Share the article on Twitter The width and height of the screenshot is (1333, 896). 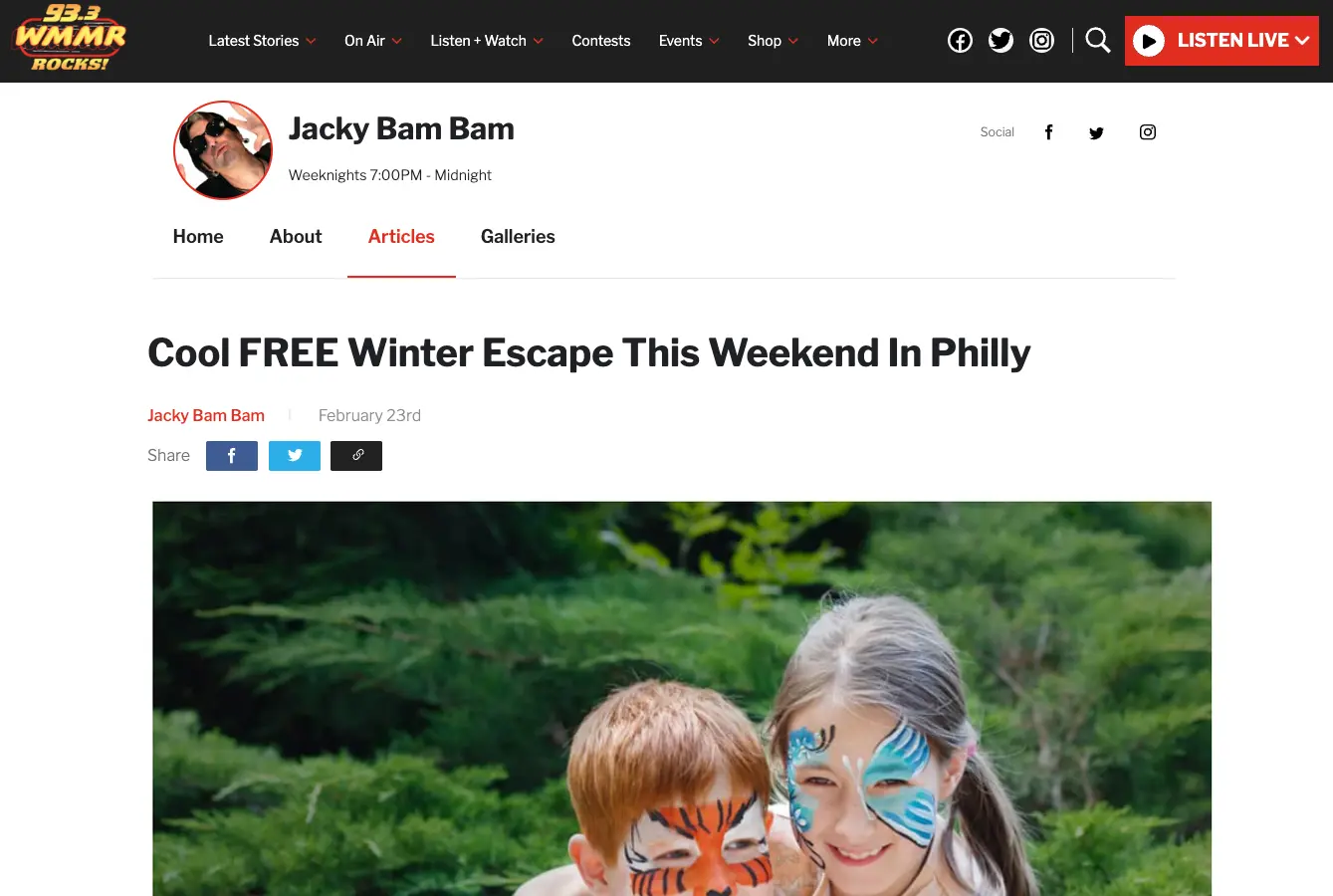[x=295, y=456]
